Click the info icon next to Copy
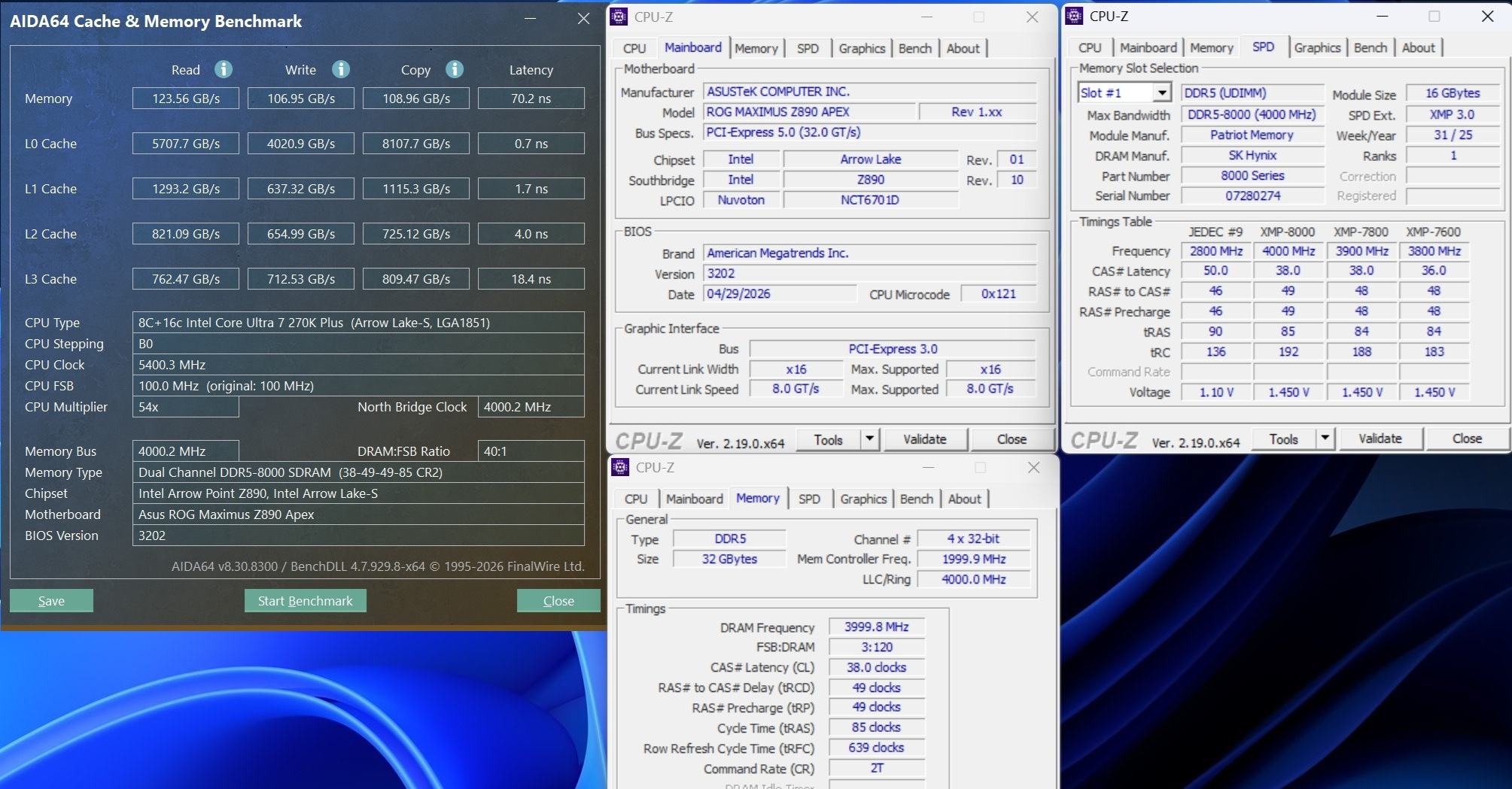Image resolution: width=1512 pixels, height=789 pixels. tap(455, 69)
